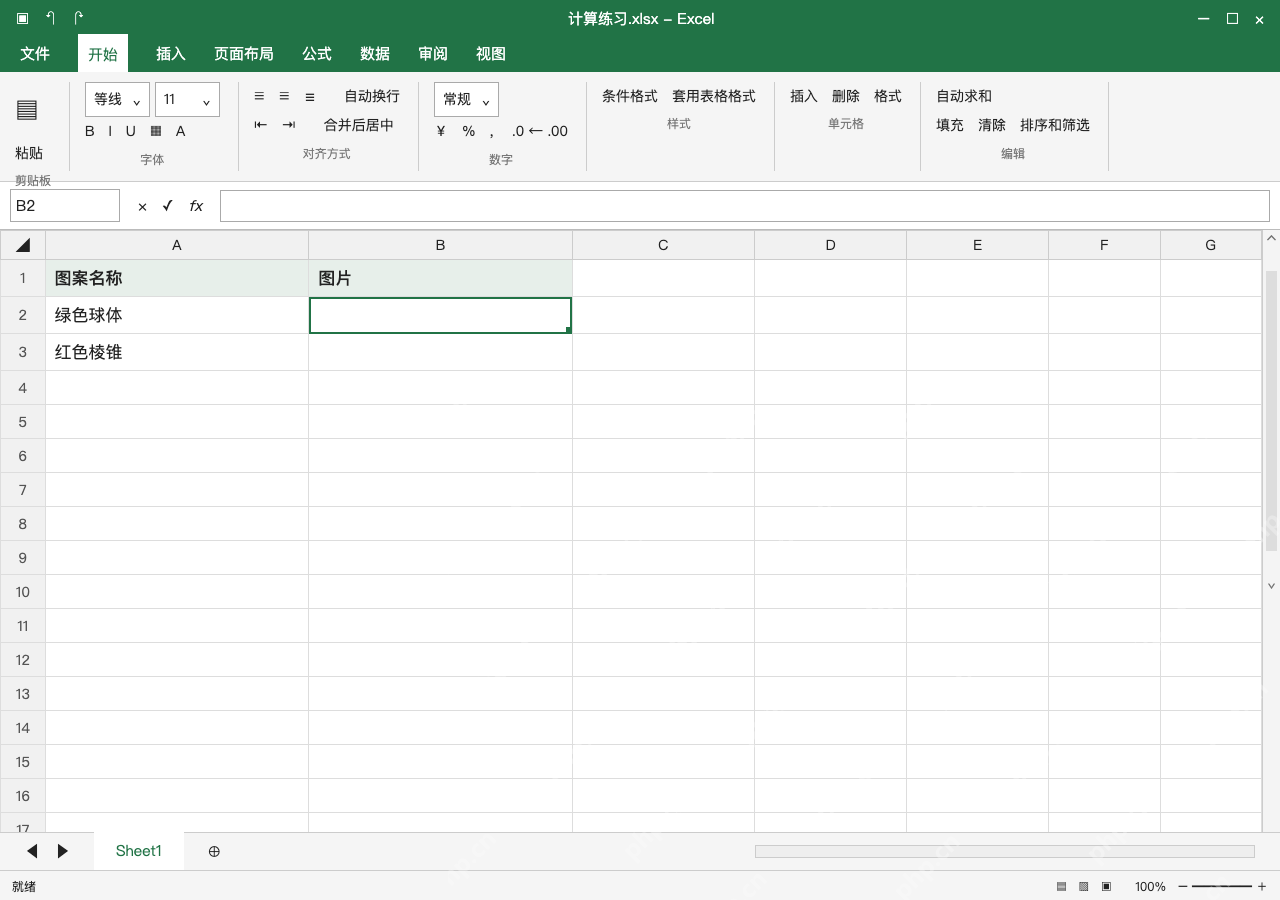Toggle 自动换行 wrap text
The width and height of the screenshot is (1280, 900).
click(x=372, y=96)
